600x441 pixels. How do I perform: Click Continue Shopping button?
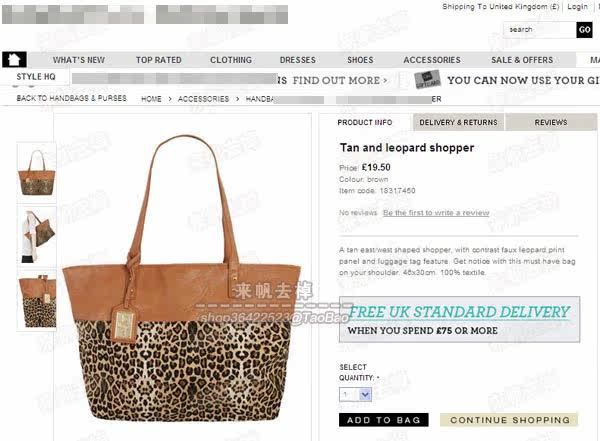click(x=509, y=420)
